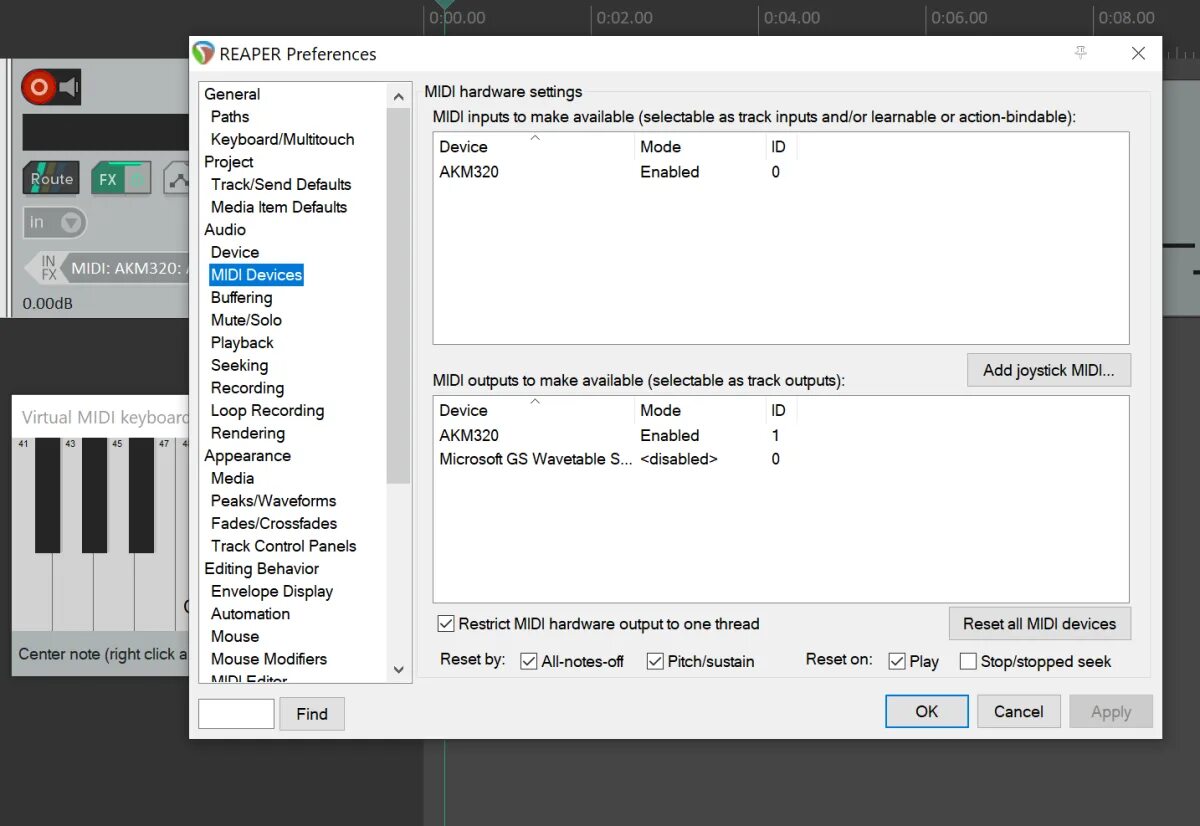Open track input FX button

click(x=47, y=268)
